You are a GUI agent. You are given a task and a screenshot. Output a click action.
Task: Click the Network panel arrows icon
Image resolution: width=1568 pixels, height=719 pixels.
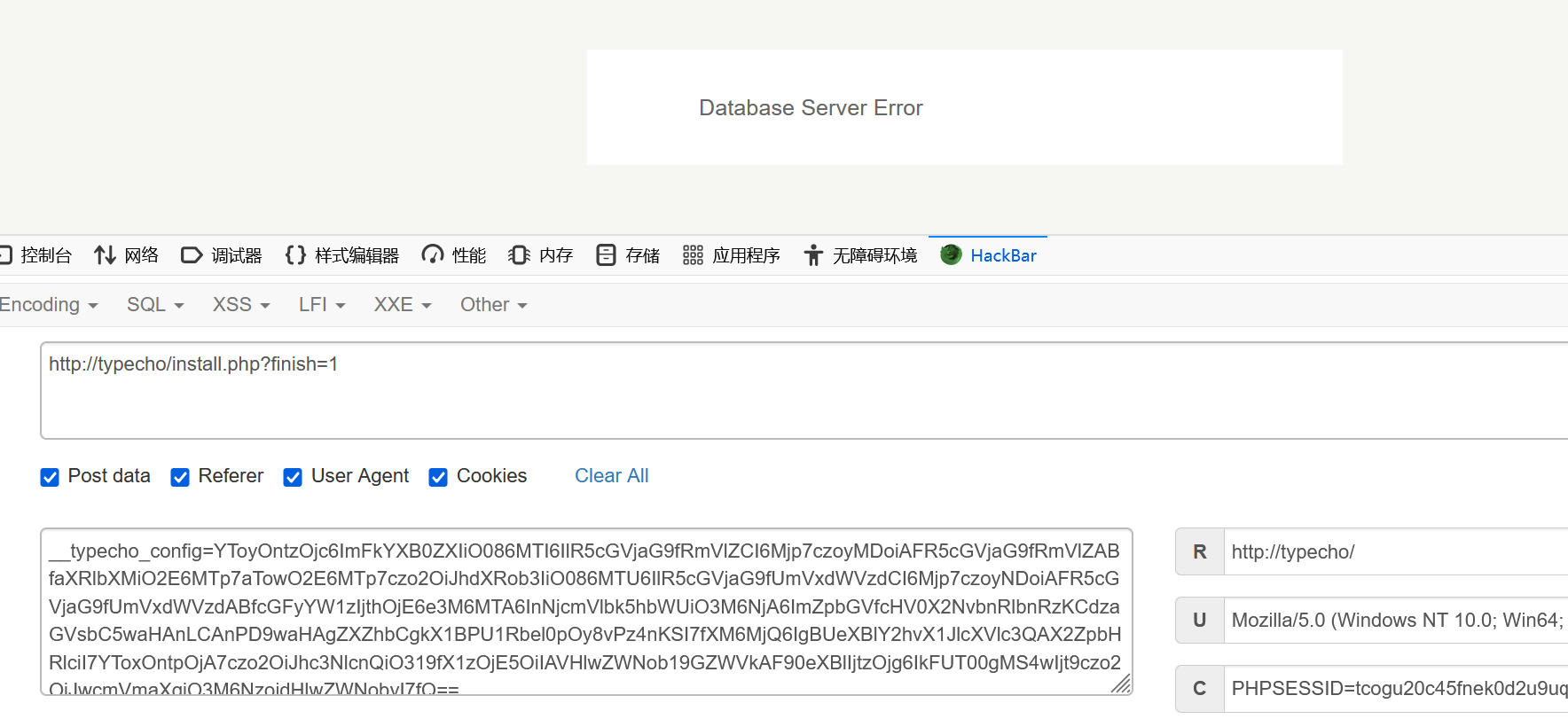(x=105, y=255)
